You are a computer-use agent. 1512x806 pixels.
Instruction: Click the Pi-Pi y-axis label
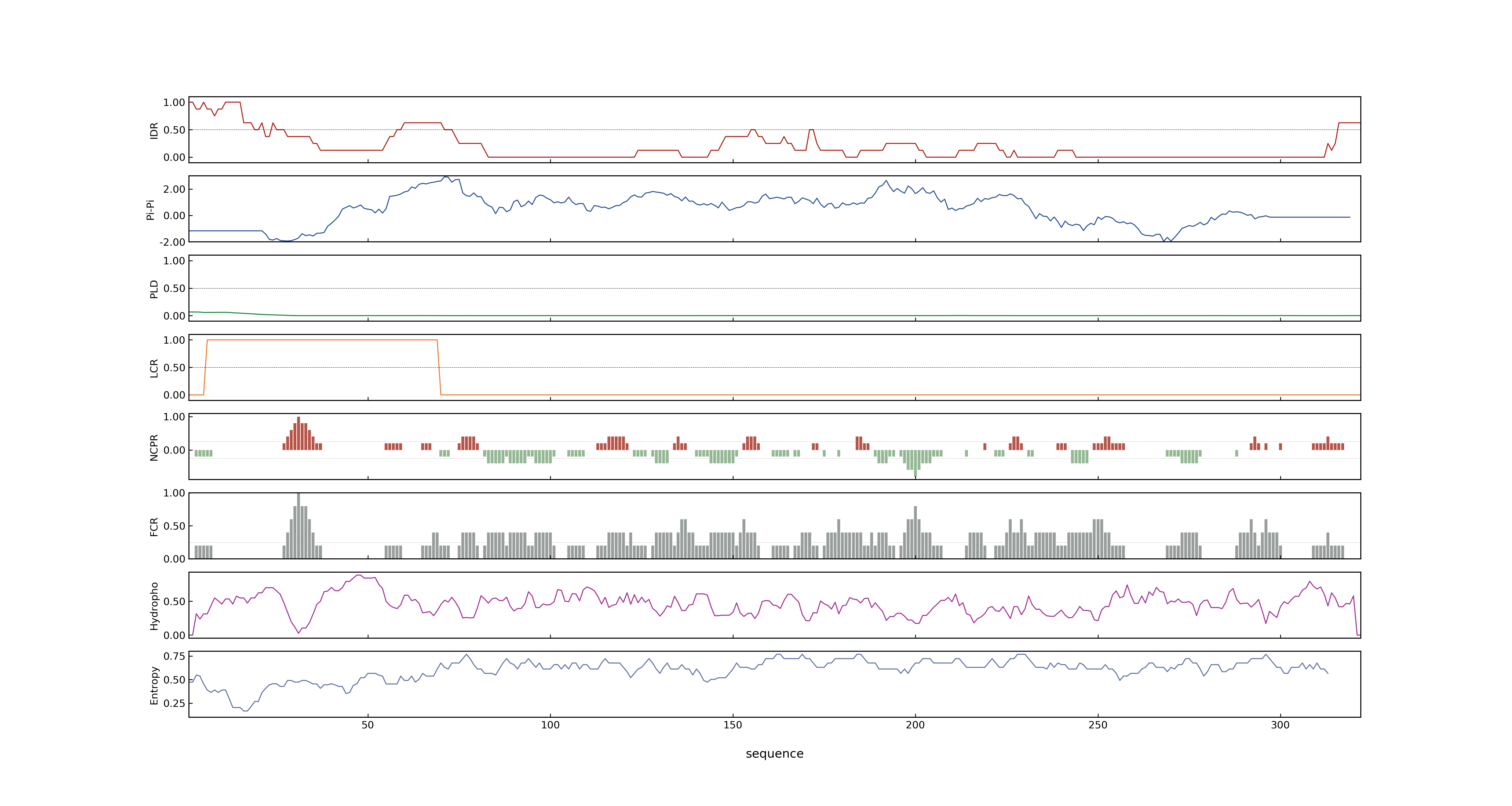tap(150, 209)
